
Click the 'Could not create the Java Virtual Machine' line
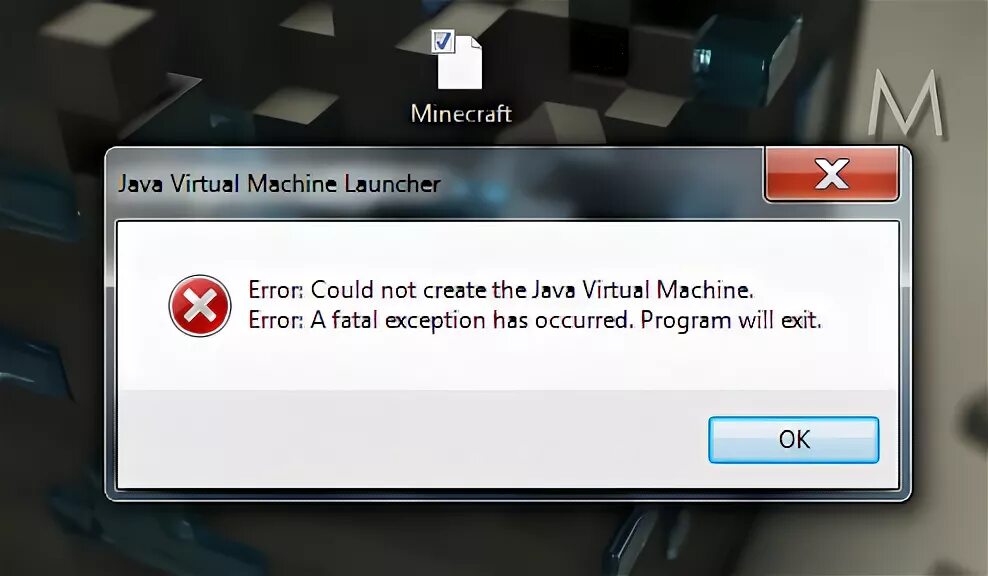click(500, 290)
